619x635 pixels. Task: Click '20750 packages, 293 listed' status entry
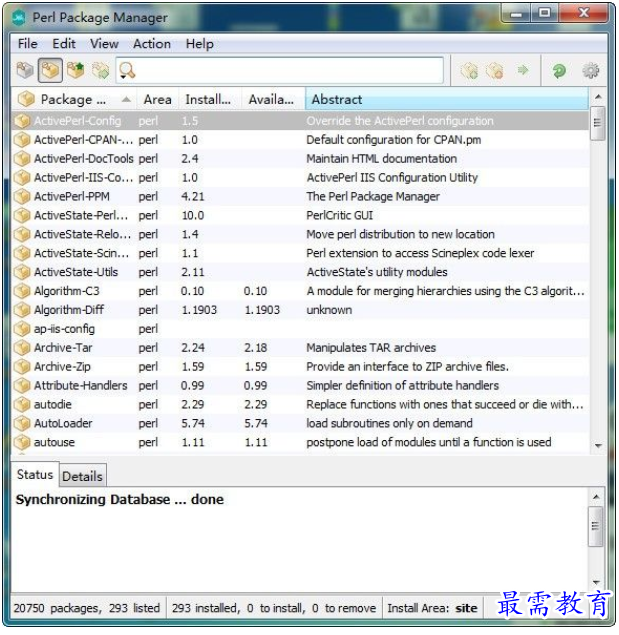[87, 608]
